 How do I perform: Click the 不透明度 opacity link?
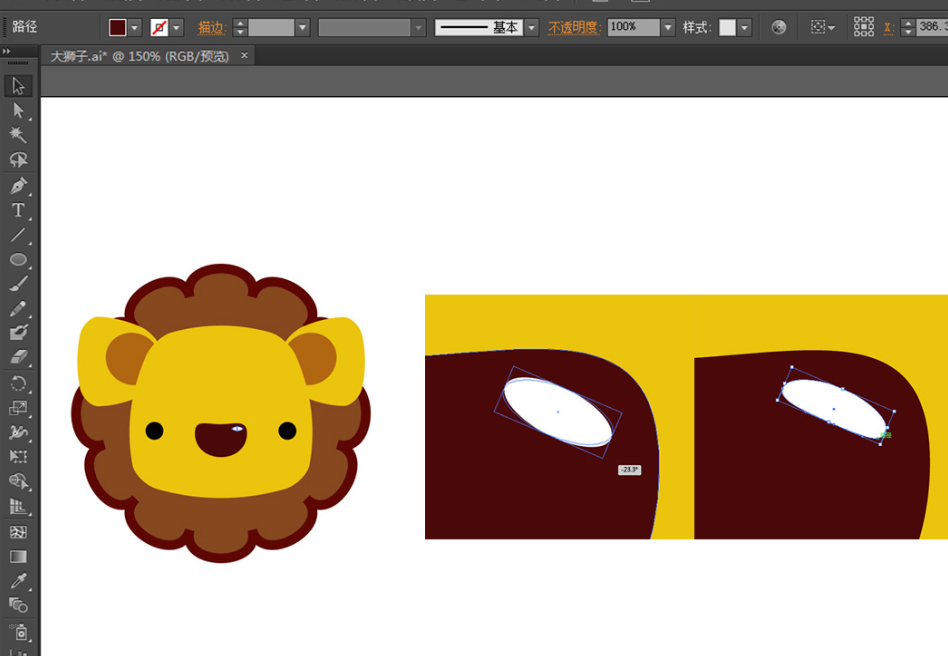(x=574, y=28)
